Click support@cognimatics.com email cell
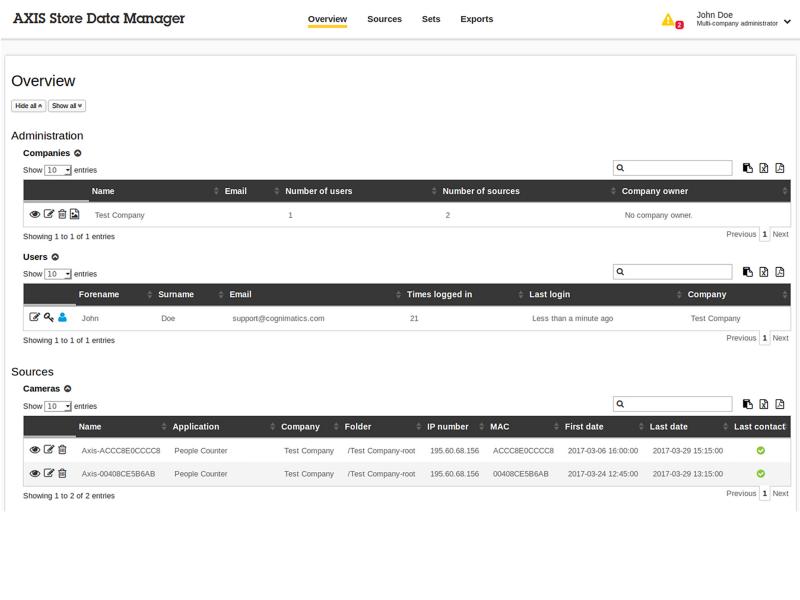The image size is (800, 600). (x=278, y=318)
